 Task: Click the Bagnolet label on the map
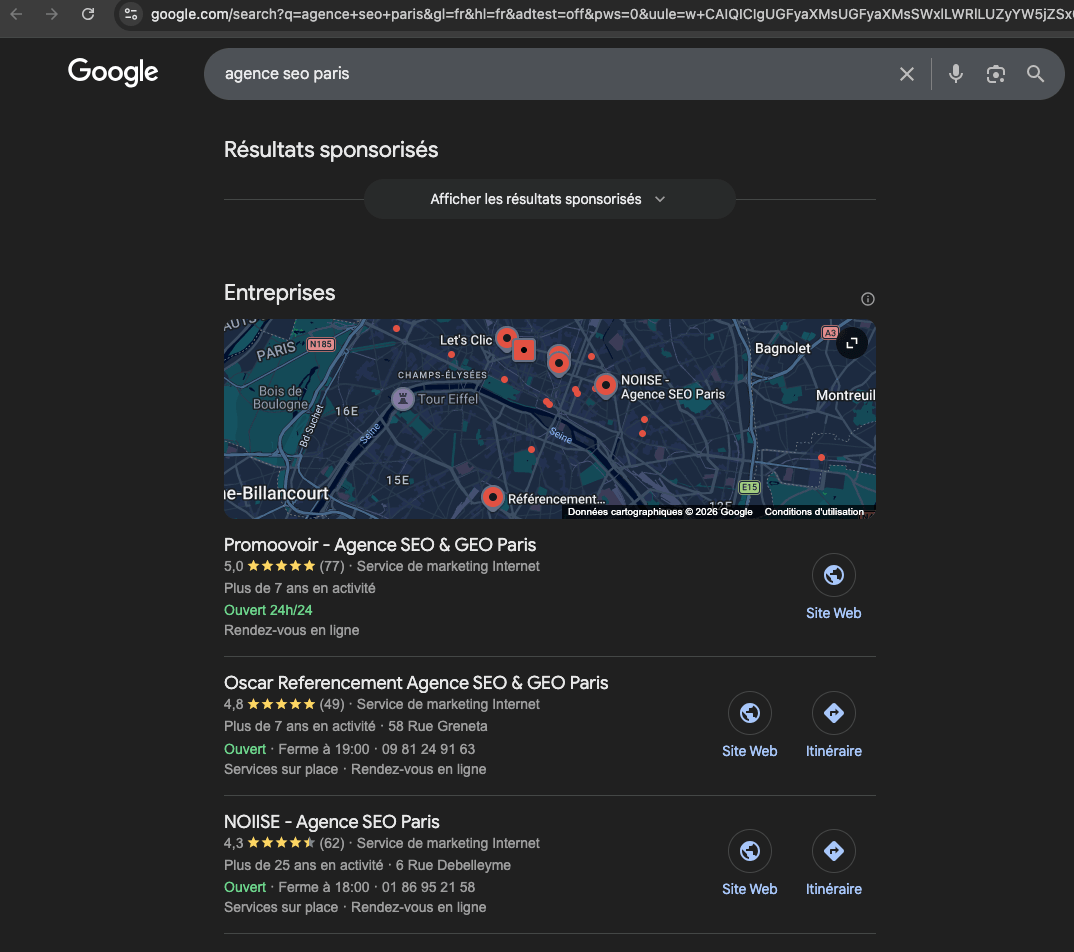pos(782,349)
